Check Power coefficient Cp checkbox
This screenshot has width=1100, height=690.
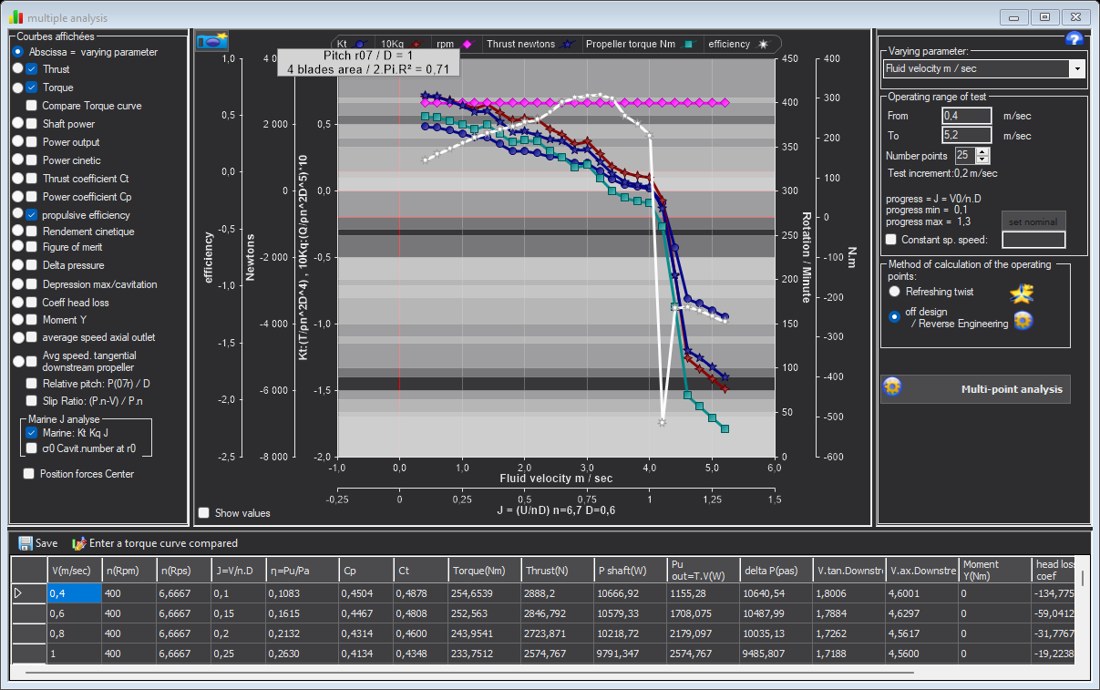[x=32, y=196]
